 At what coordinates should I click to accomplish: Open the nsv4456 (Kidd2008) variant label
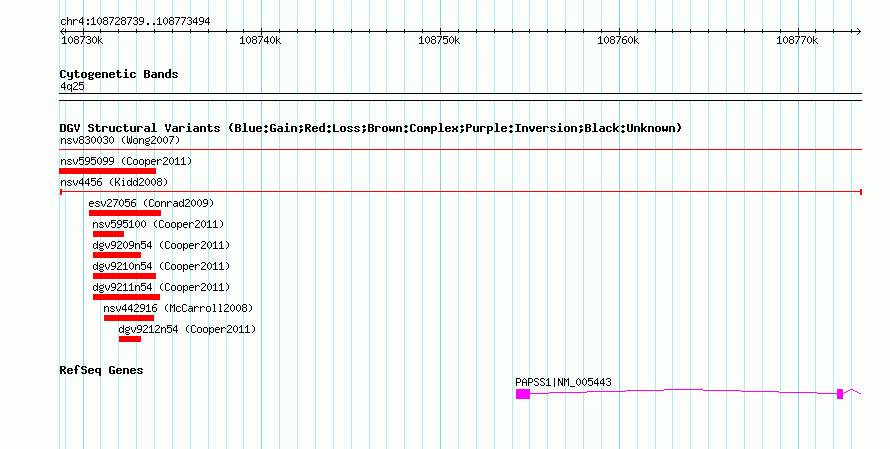(114, 182)
